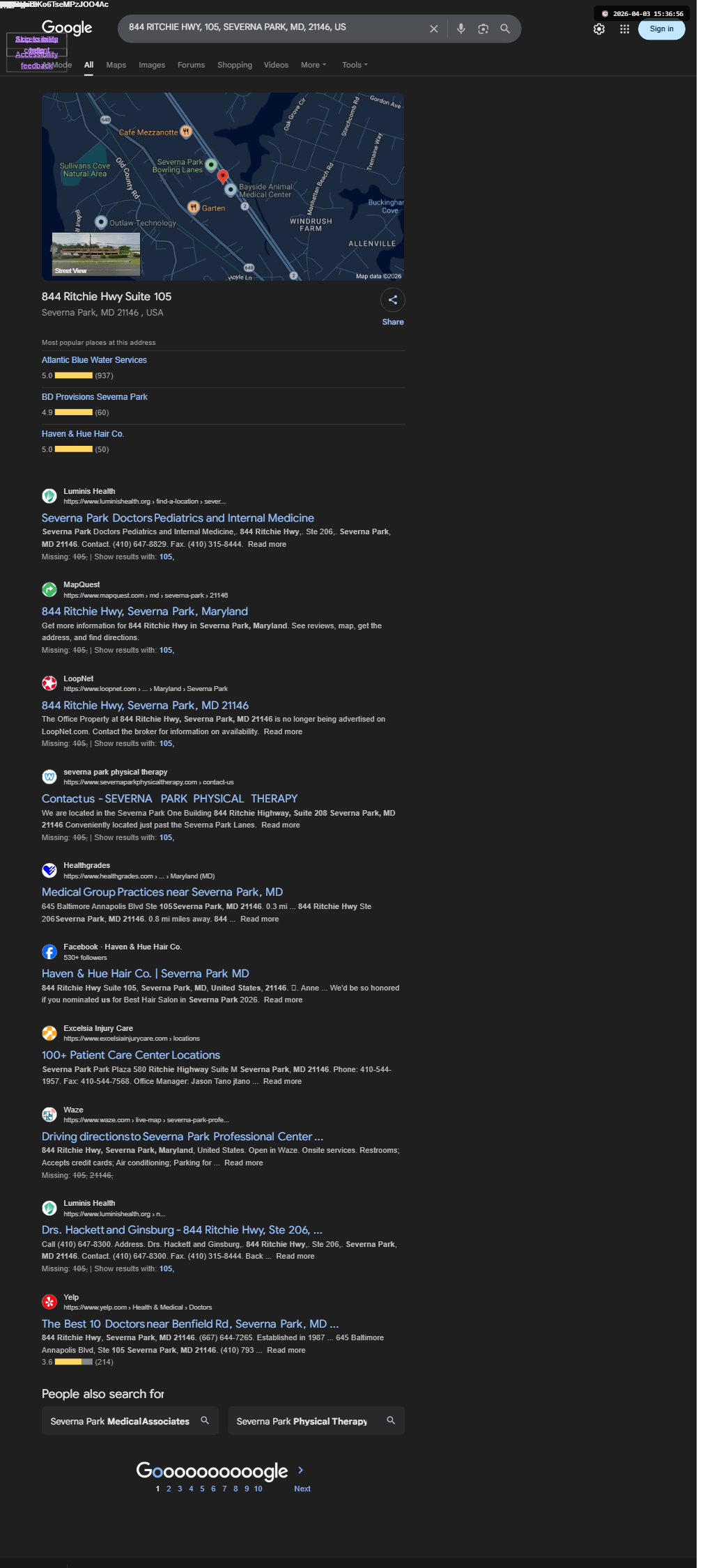Open the Street View thumbnail
Image resolution: width=705 pixels, height=1568 pixels.
click(x=96, y=254)
